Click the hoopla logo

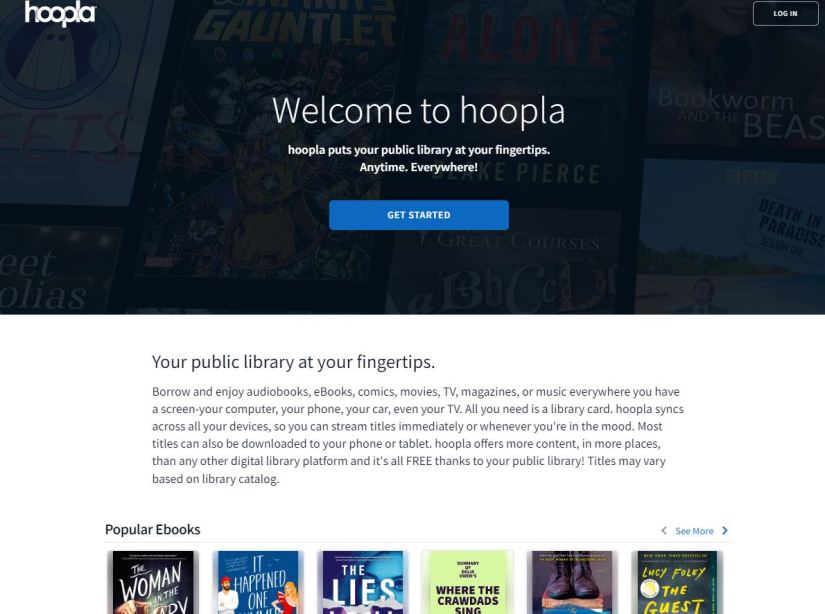point(60,13)
